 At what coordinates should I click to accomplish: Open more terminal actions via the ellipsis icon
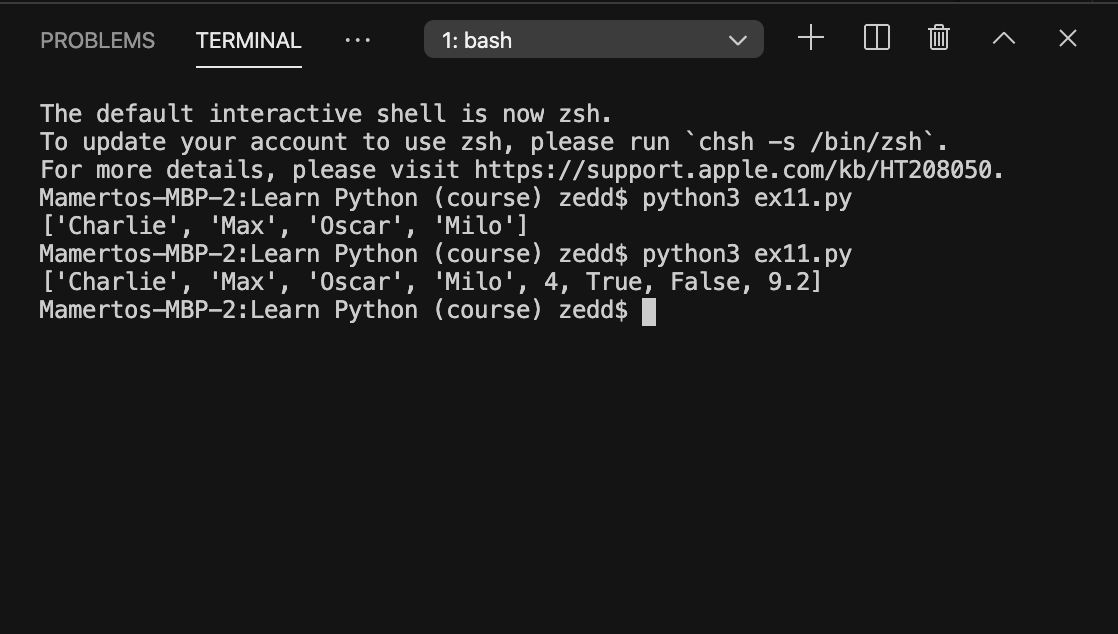[357, 40]
